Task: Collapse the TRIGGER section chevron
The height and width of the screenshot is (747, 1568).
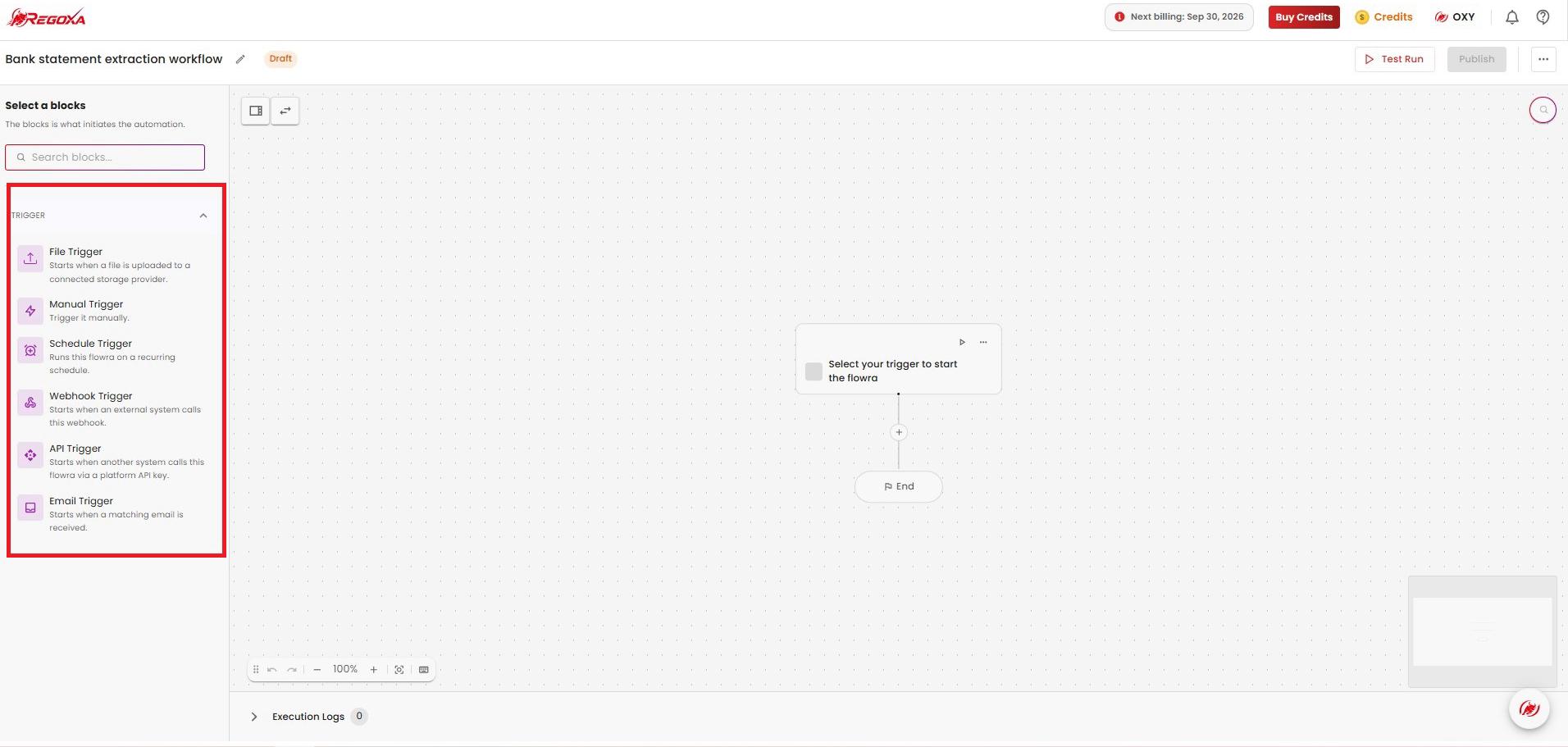Action: [203, 216]
